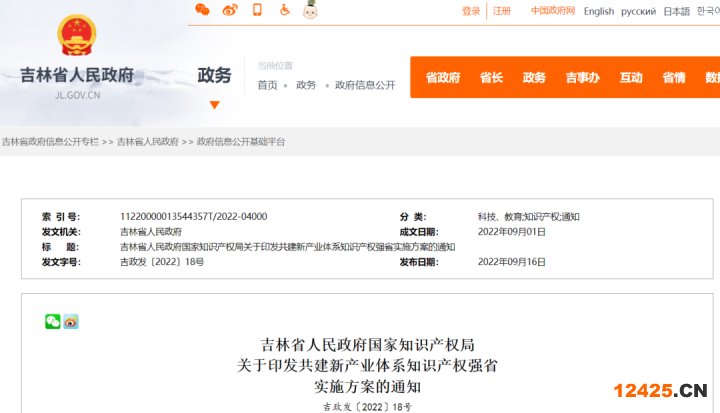The width and height of the screenshot is (720, 413).
Task: Open the orange Weibo icon in top bar
Action: point(230,10)
